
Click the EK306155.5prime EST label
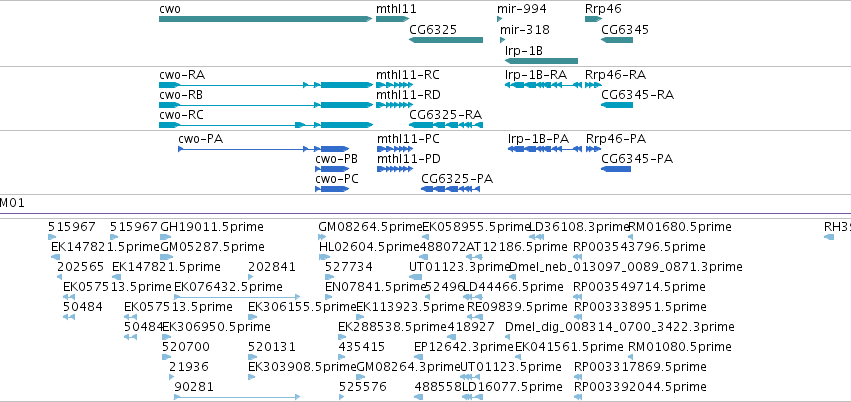[x=302, y=307]
